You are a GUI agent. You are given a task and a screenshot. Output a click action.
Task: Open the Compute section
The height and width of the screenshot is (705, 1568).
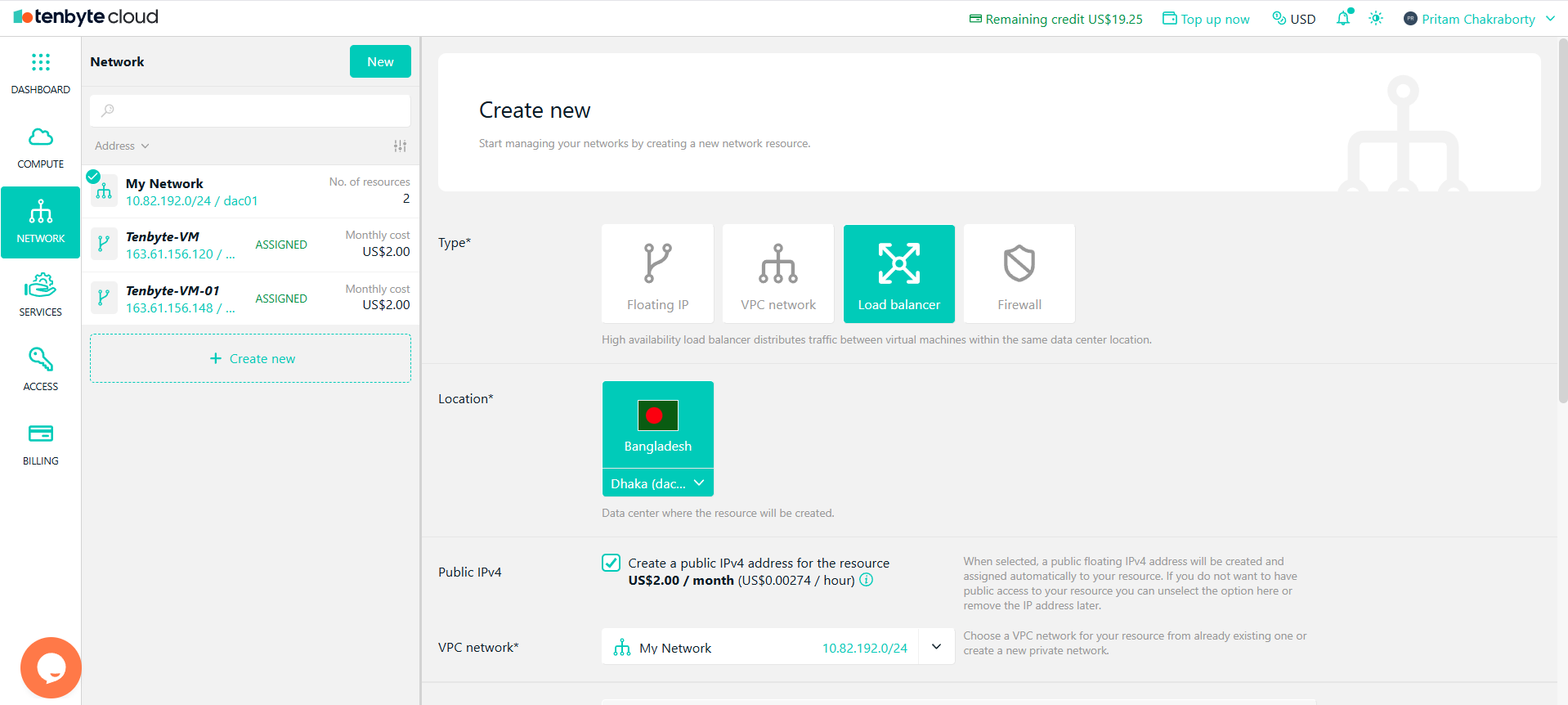point(40,148)
